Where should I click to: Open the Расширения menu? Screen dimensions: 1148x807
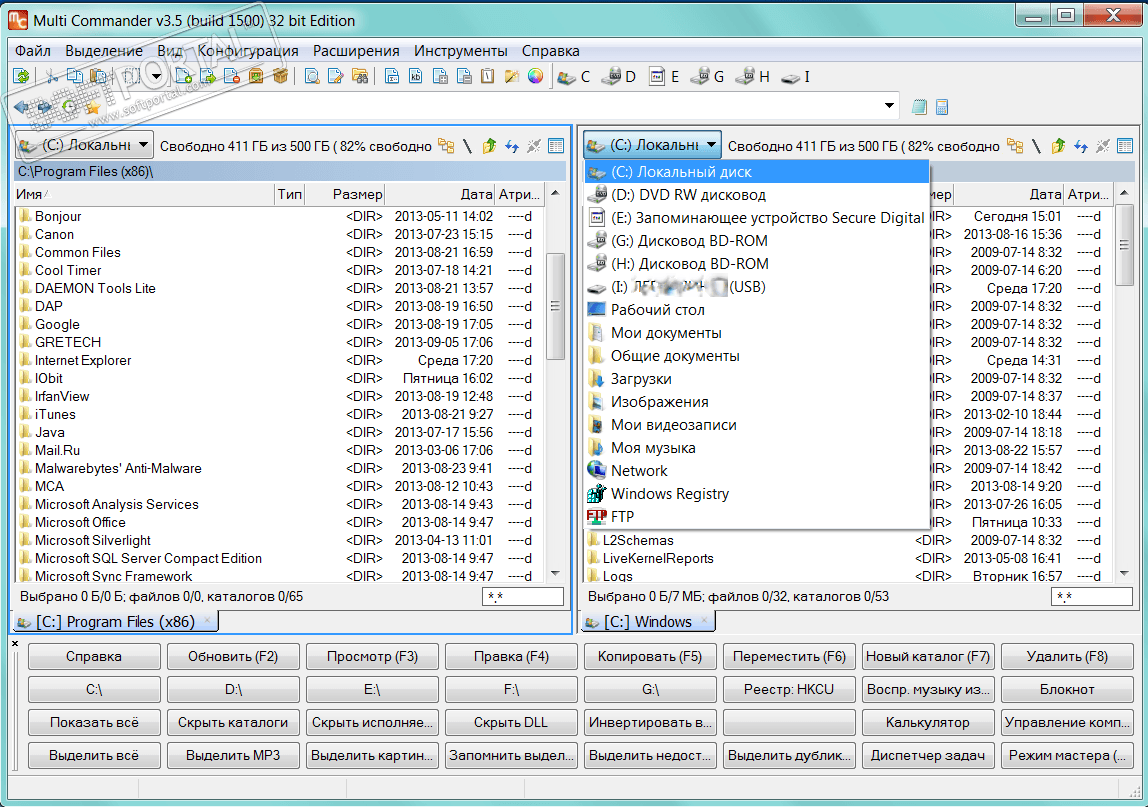356,51
